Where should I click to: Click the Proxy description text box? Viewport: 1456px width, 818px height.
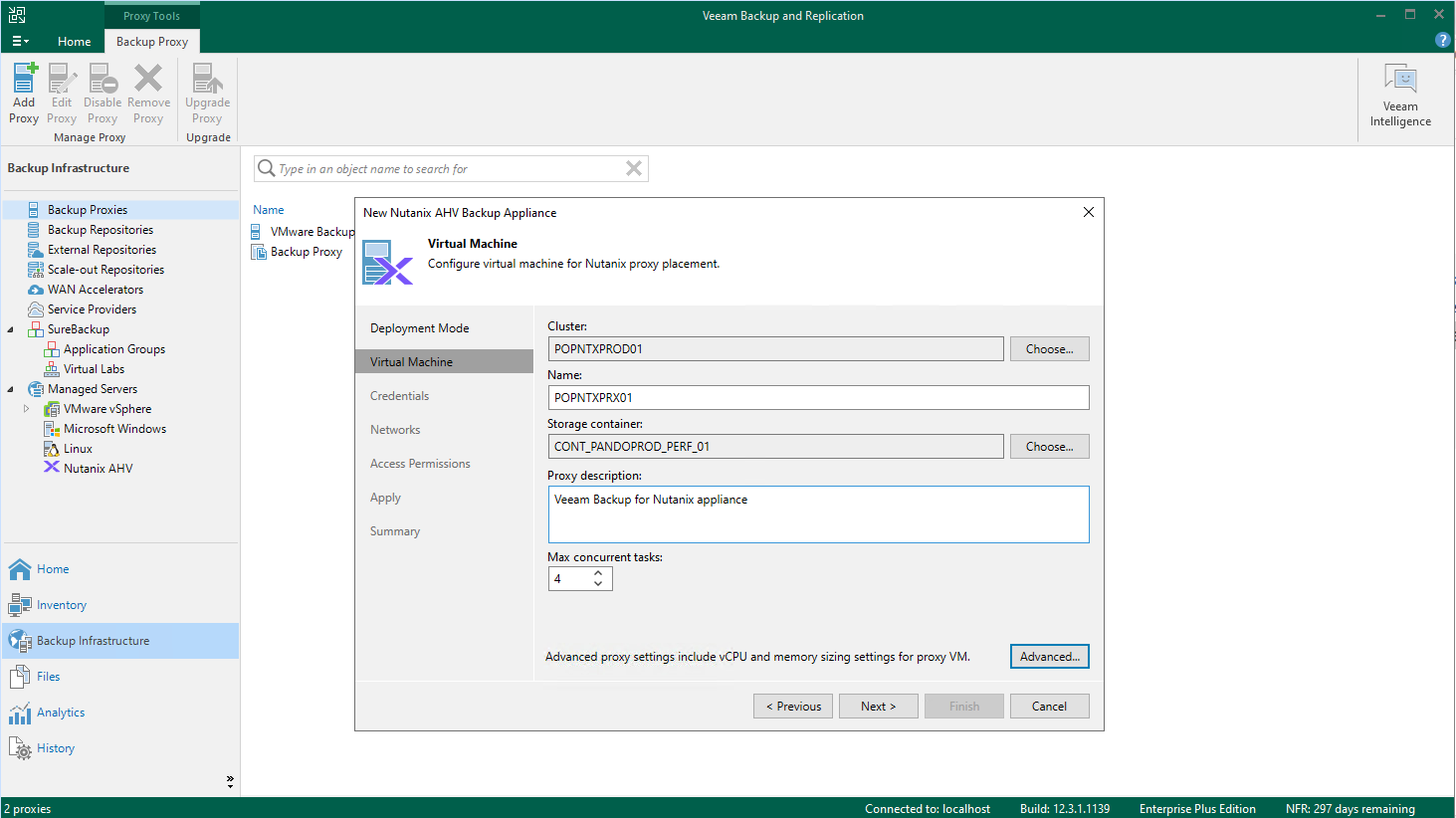(818, 514)
